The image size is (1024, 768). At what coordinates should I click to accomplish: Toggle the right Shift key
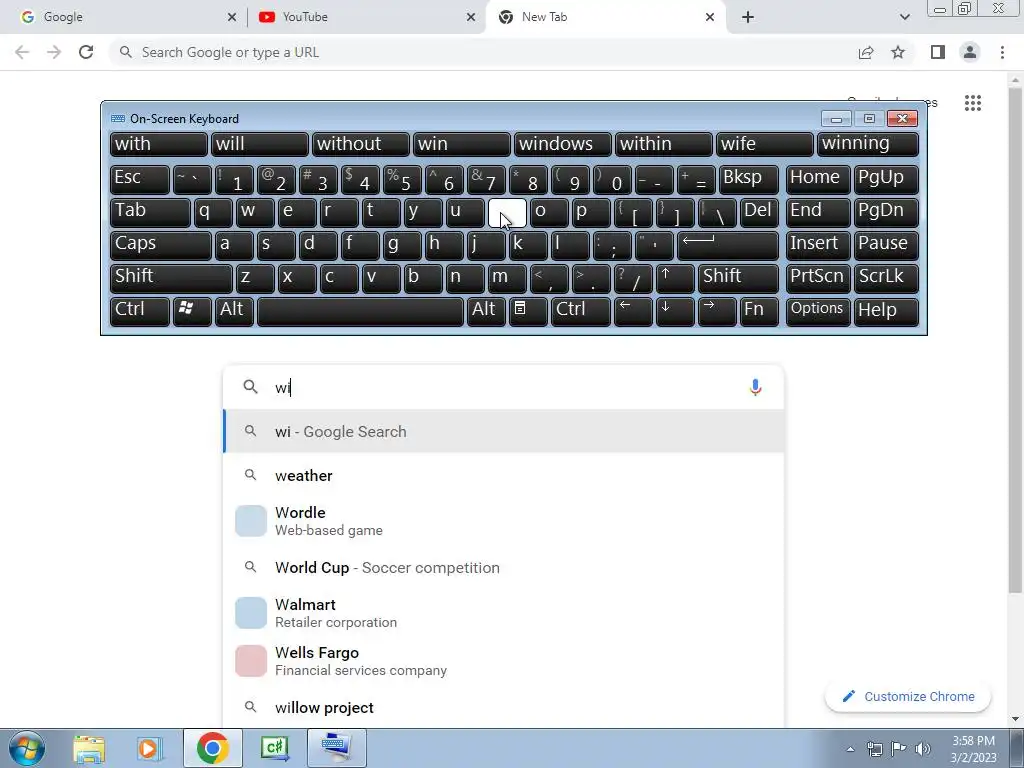tap(738, 278)
